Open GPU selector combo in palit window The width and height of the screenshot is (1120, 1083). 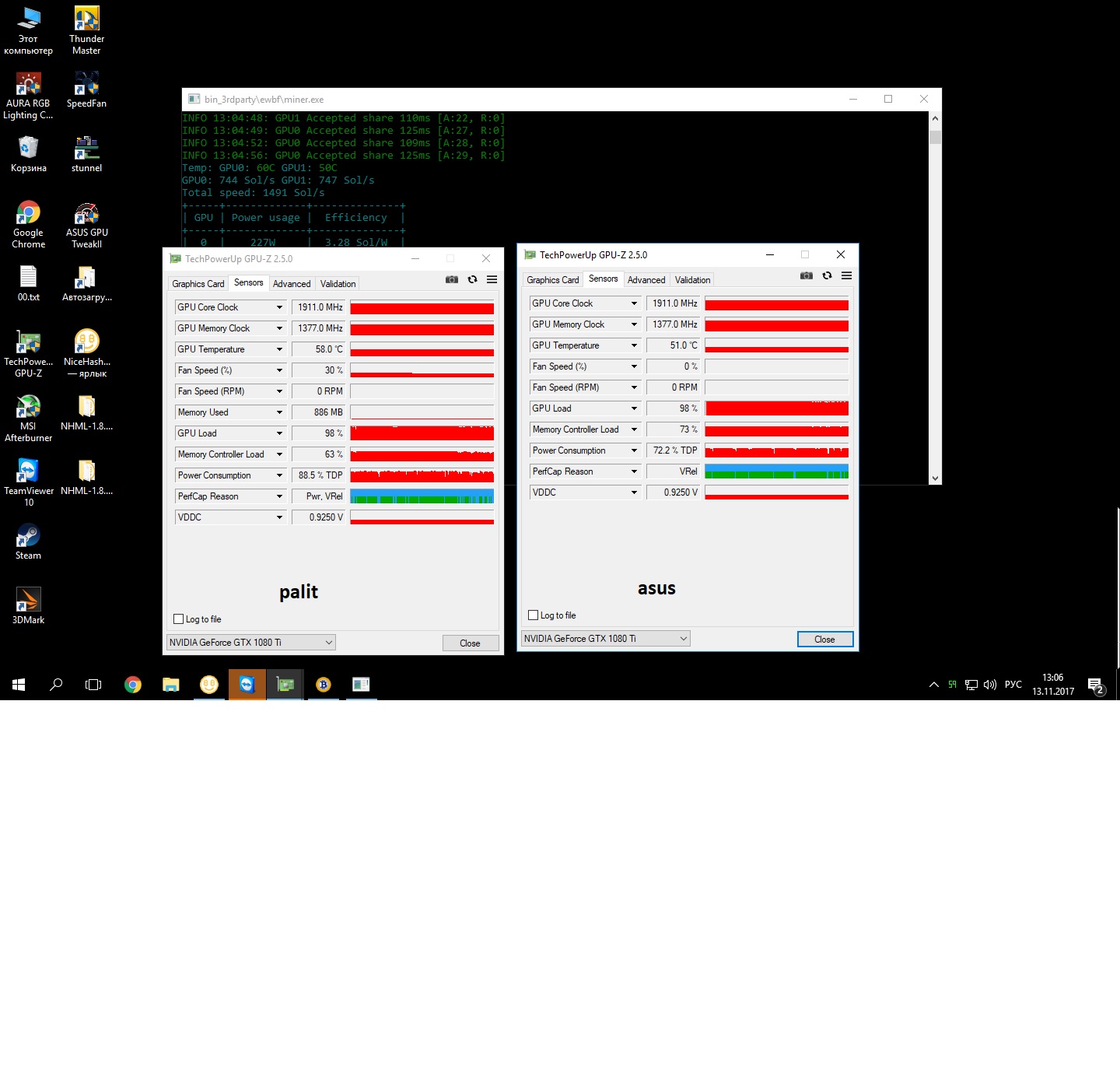tap(251, 643)
